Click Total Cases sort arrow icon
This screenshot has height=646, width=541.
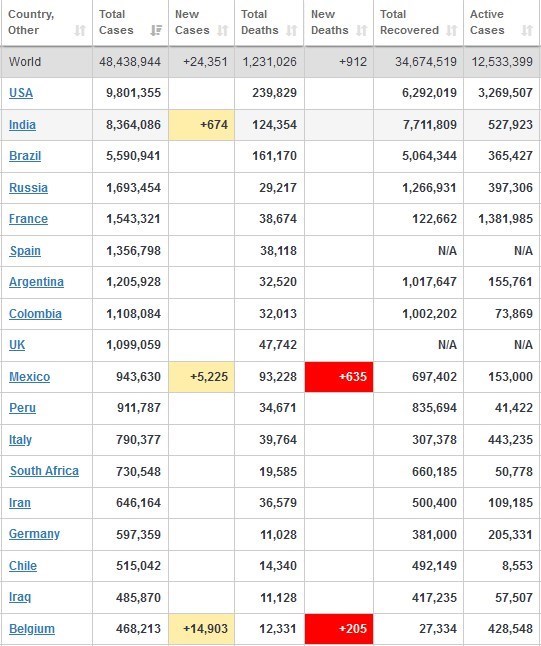click(156, 30)
